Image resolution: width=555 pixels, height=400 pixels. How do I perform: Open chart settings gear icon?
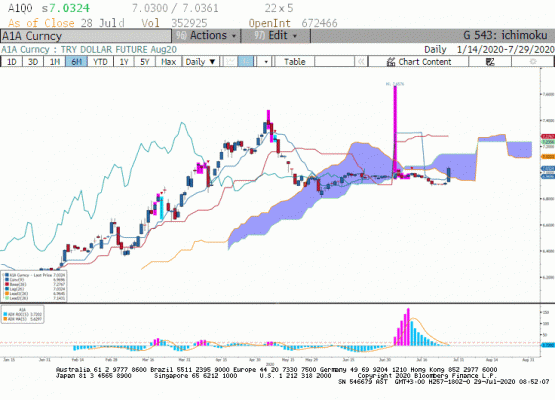coord(532,62)
